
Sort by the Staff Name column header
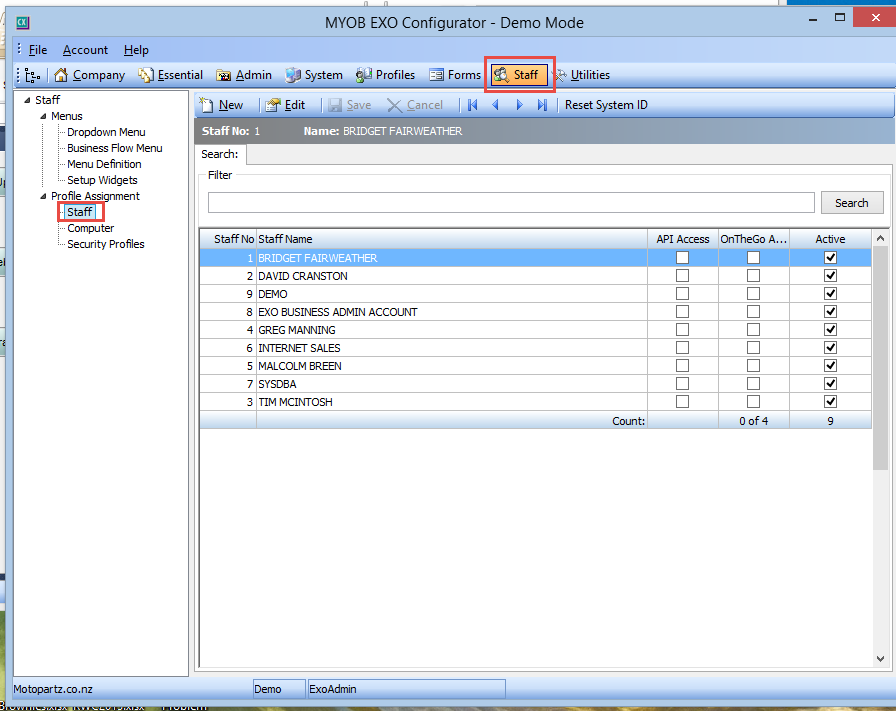(x=451, y=239)
